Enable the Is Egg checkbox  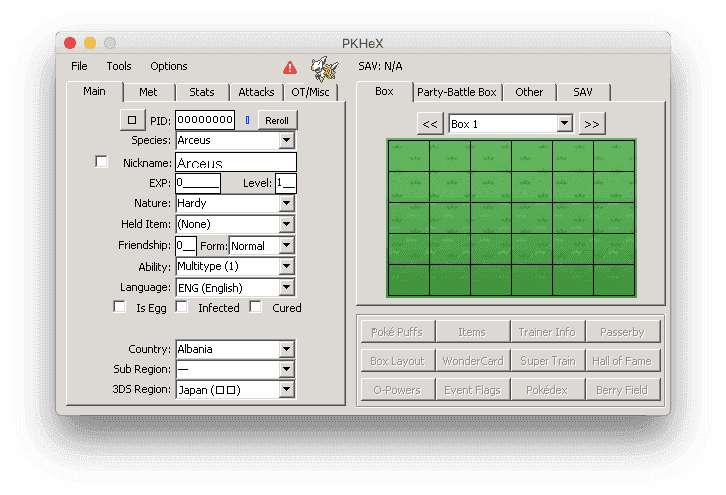(119, 307)
